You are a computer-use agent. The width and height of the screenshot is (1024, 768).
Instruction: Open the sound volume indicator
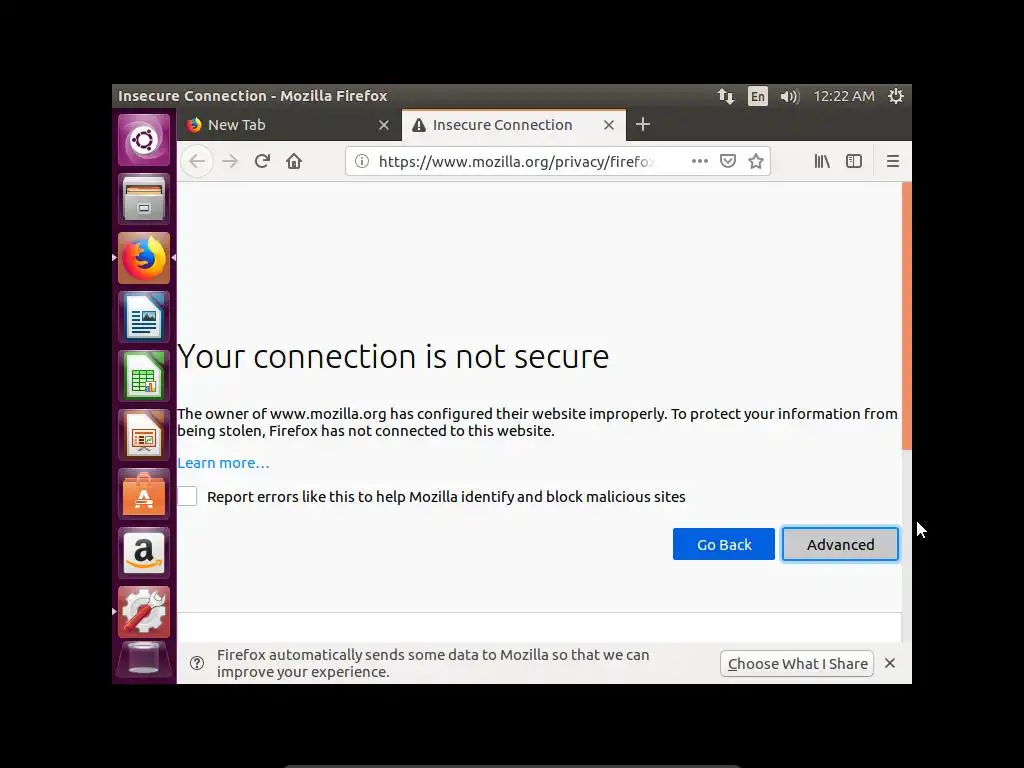pos(790,96)
